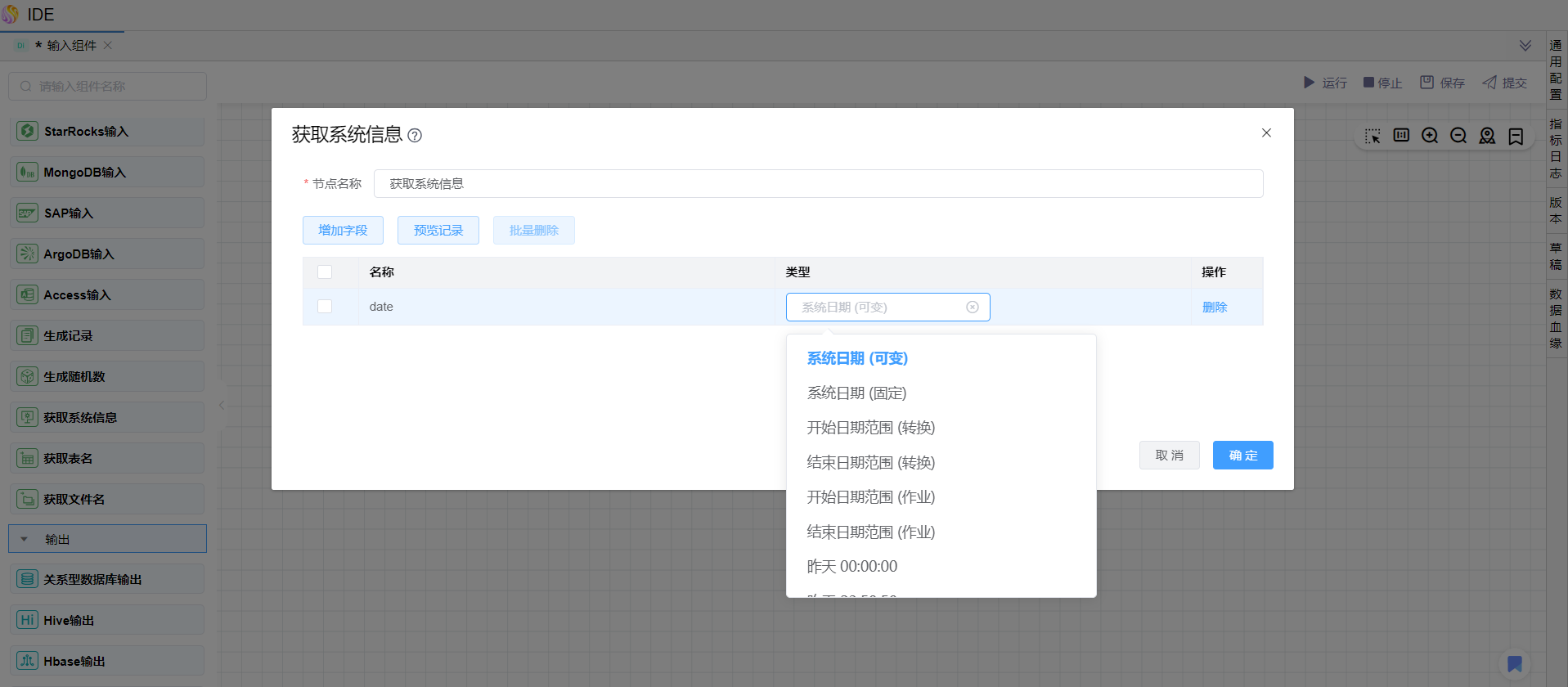
Task: Open the 类型 dropdown for date field
Action: (x=875, y=308)
